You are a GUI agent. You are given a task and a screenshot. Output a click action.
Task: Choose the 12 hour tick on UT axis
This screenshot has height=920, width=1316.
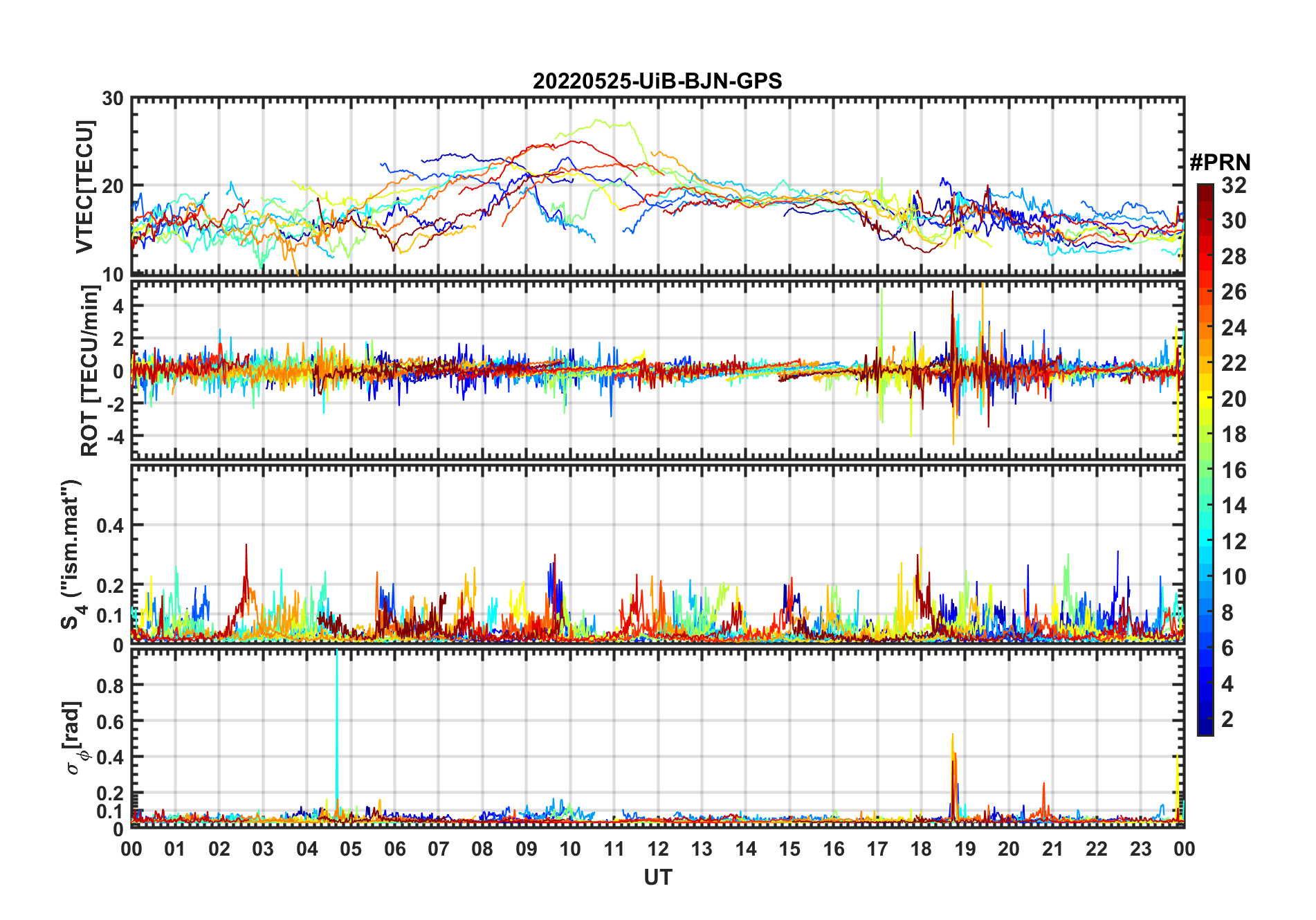tap(658, 849)
